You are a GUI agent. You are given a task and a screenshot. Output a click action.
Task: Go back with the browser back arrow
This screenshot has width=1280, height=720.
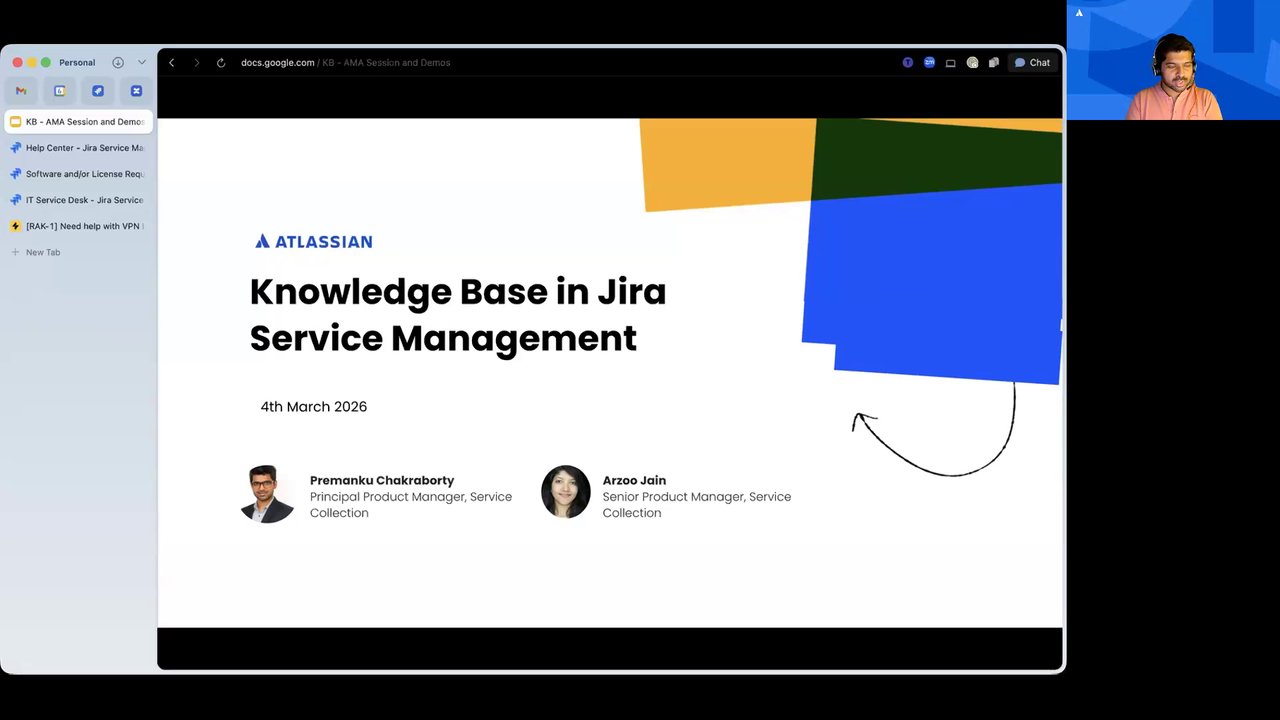[x=171, y=62]
